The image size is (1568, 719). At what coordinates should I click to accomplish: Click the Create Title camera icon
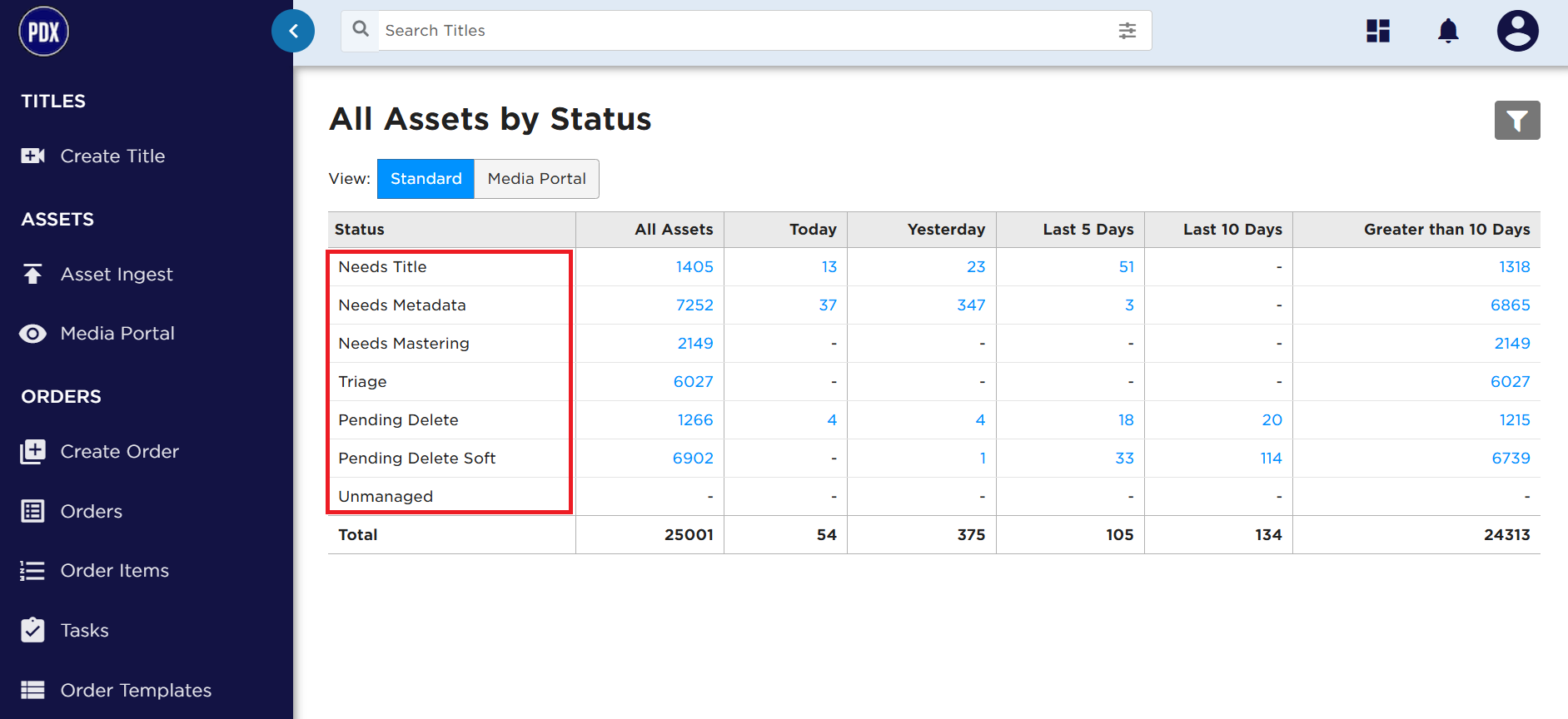(33, 156)
